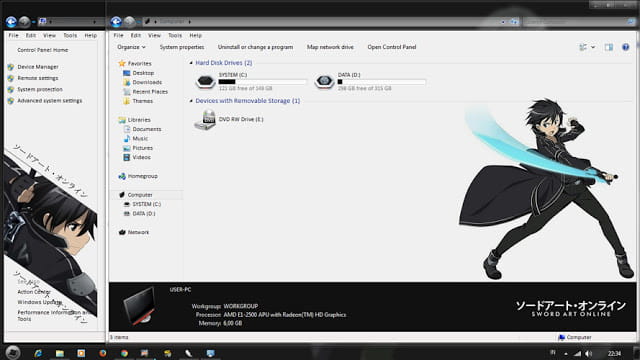Toggle the preview pane icon
This screenshot has width=640, height=360.
click(x=609, y=47)
